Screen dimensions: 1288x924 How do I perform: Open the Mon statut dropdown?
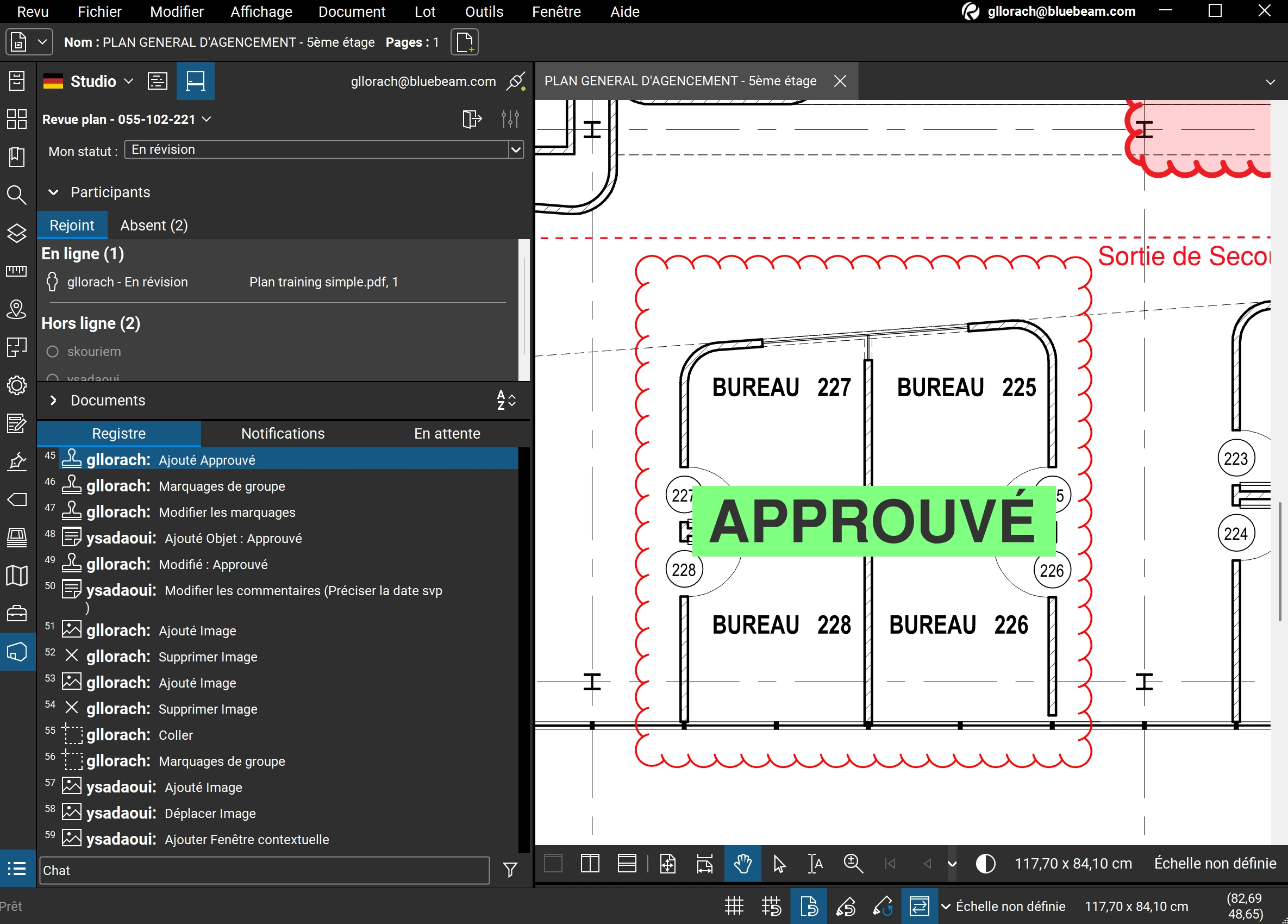516,150
